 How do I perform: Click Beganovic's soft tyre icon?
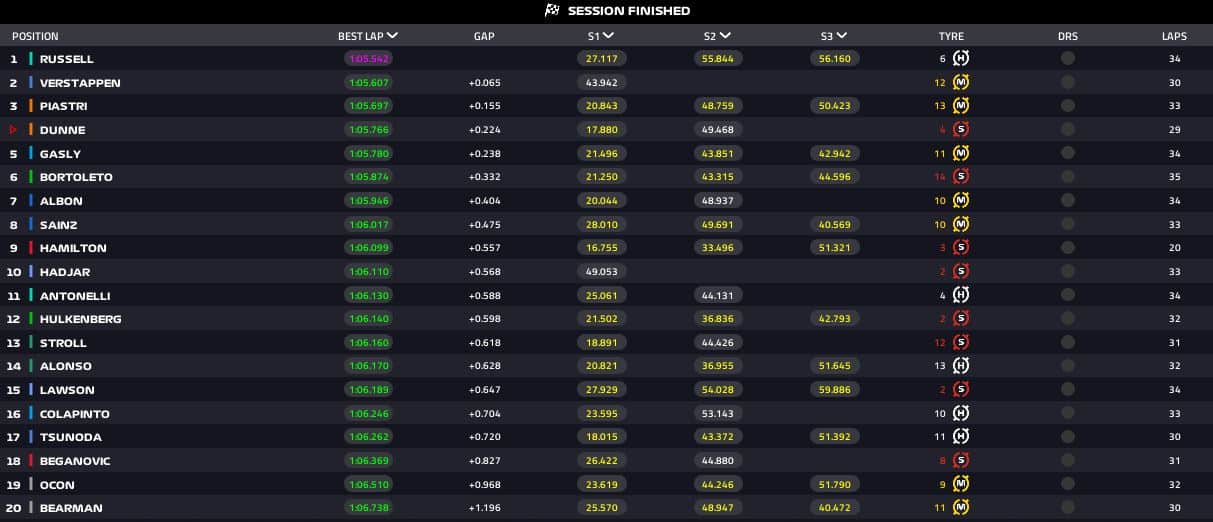[961, 461]
